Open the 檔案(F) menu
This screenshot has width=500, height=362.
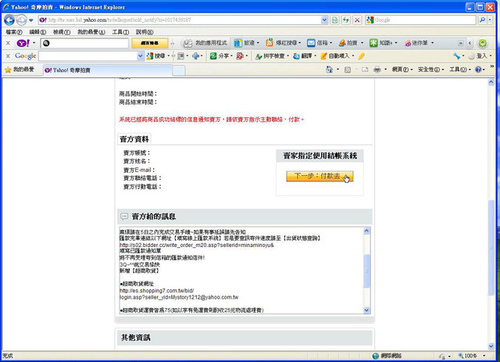click(14, 32)
